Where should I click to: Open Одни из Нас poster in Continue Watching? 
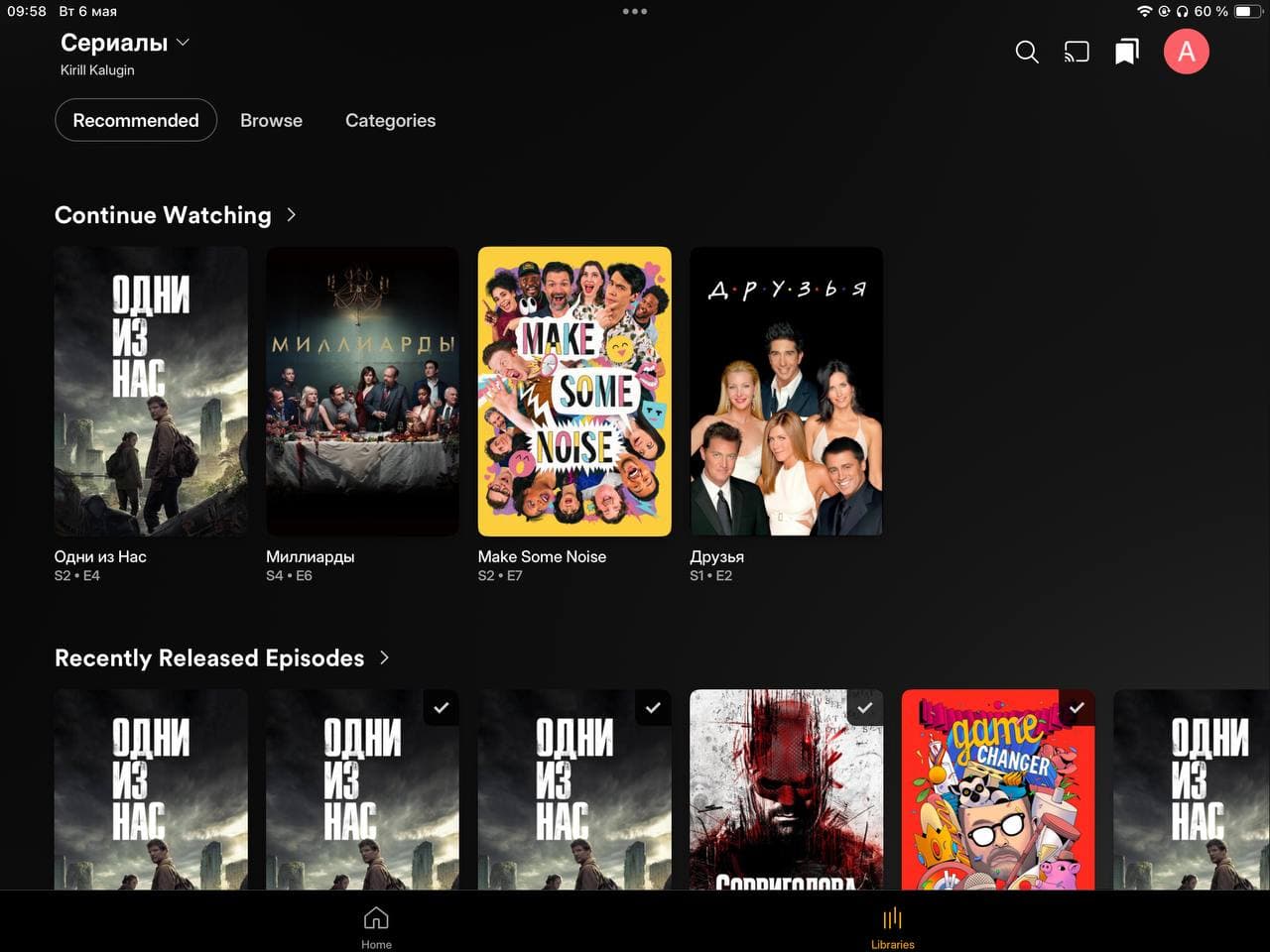tap(151, 392)
